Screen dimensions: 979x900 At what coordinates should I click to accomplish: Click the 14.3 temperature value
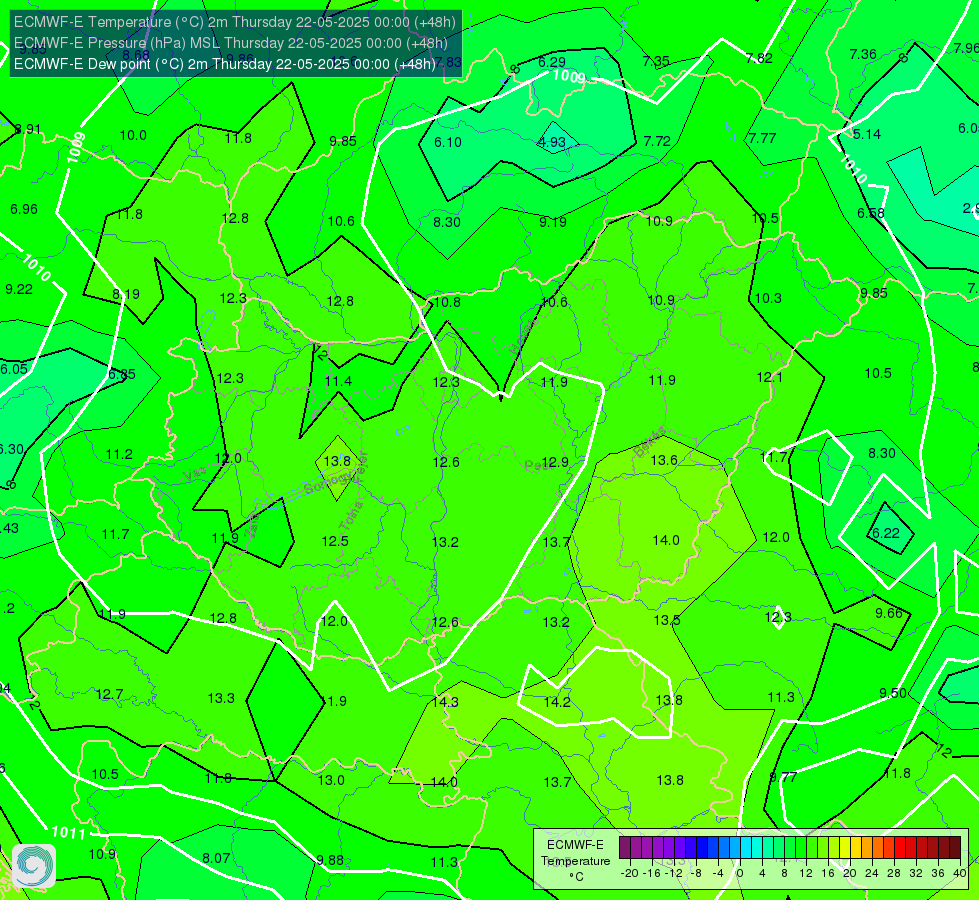click(445, 702)
